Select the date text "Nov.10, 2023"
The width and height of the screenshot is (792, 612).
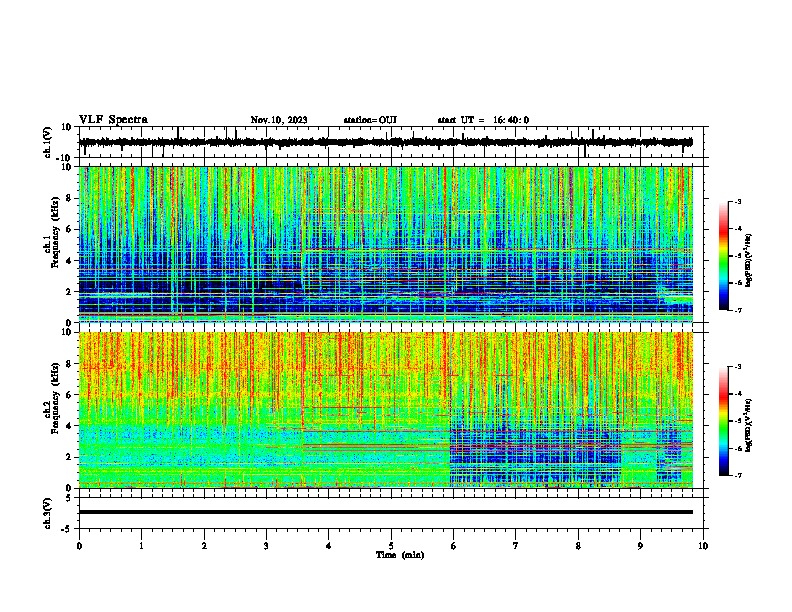[279, 120]
